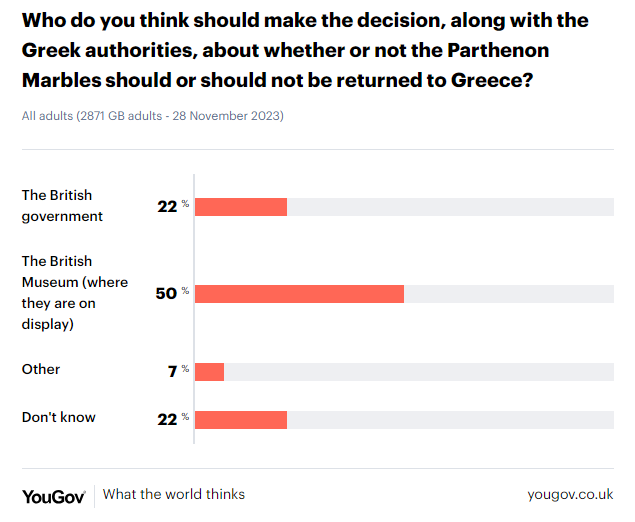Click the Parthenon Marbles question heading

[305, 50]
